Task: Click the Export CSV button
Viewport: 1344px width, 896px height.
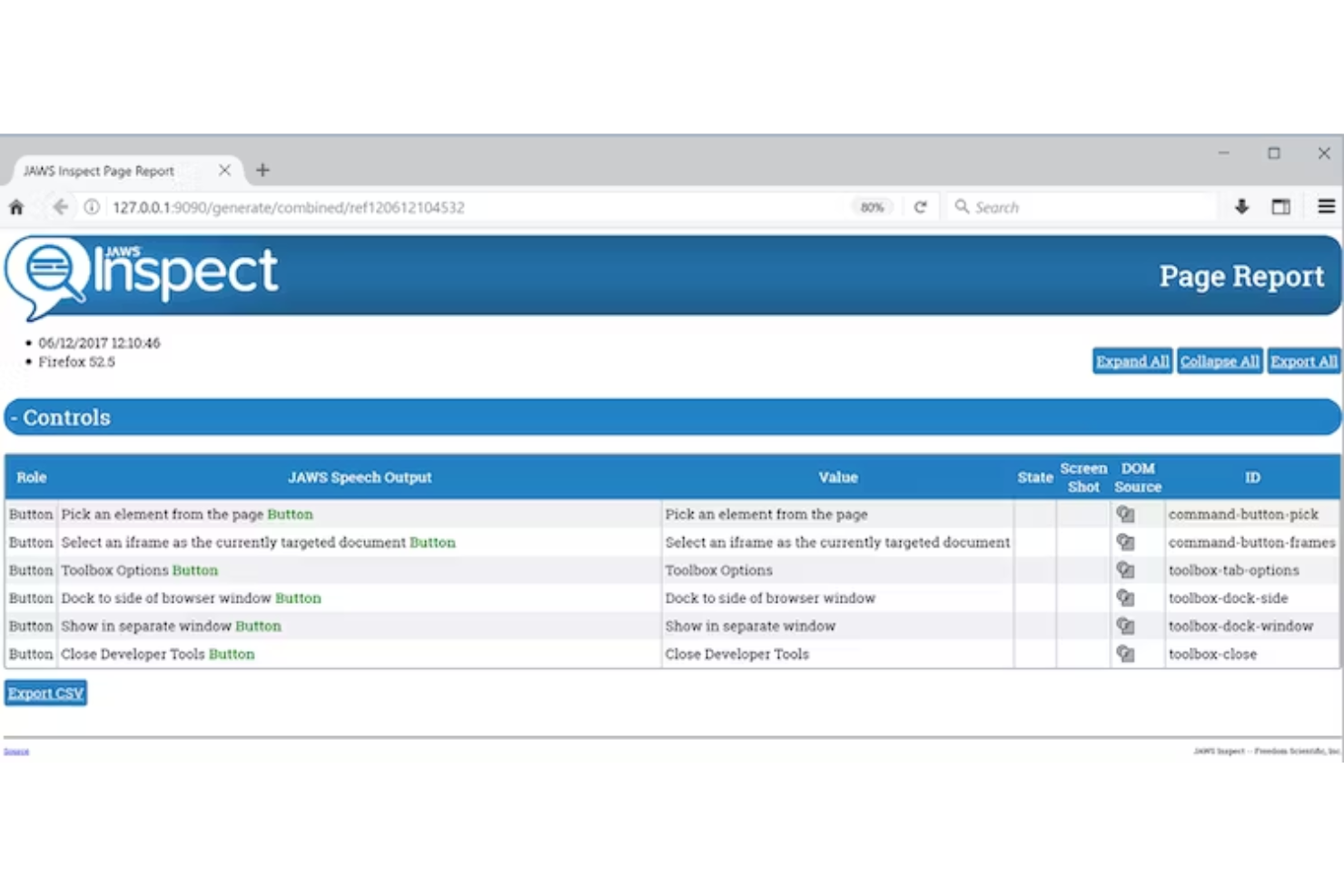Action: tap(45, 693)
